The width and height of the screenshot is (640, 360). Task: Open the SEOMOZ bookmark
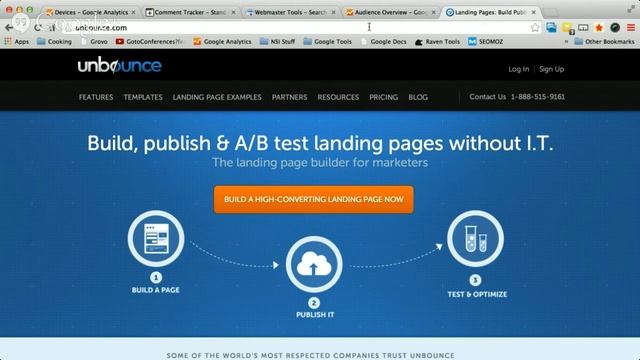point(486,42)
